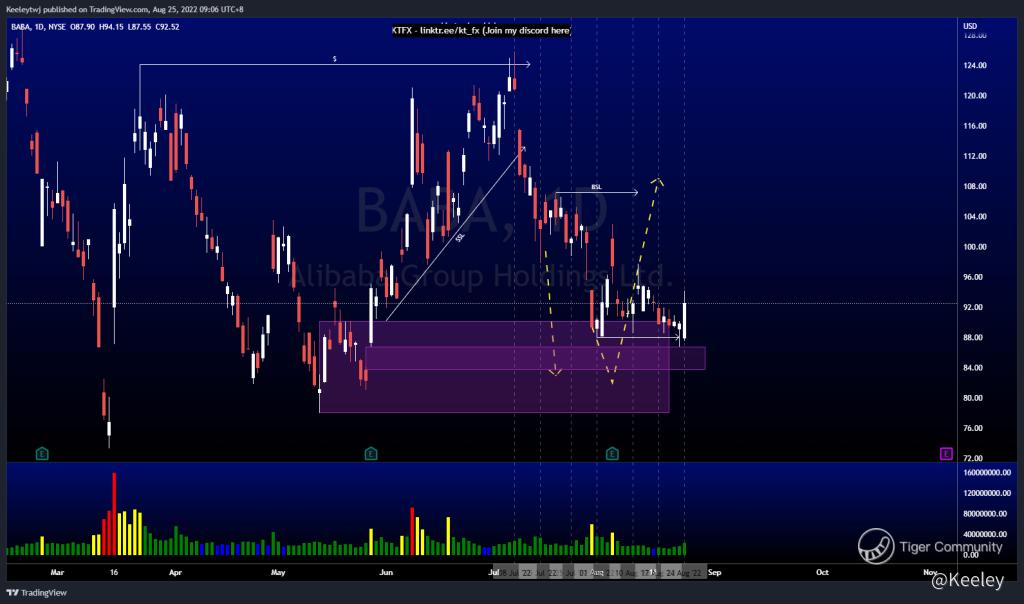Click the Apr label on time axis
1024x604 pixels.
[175, 573]
